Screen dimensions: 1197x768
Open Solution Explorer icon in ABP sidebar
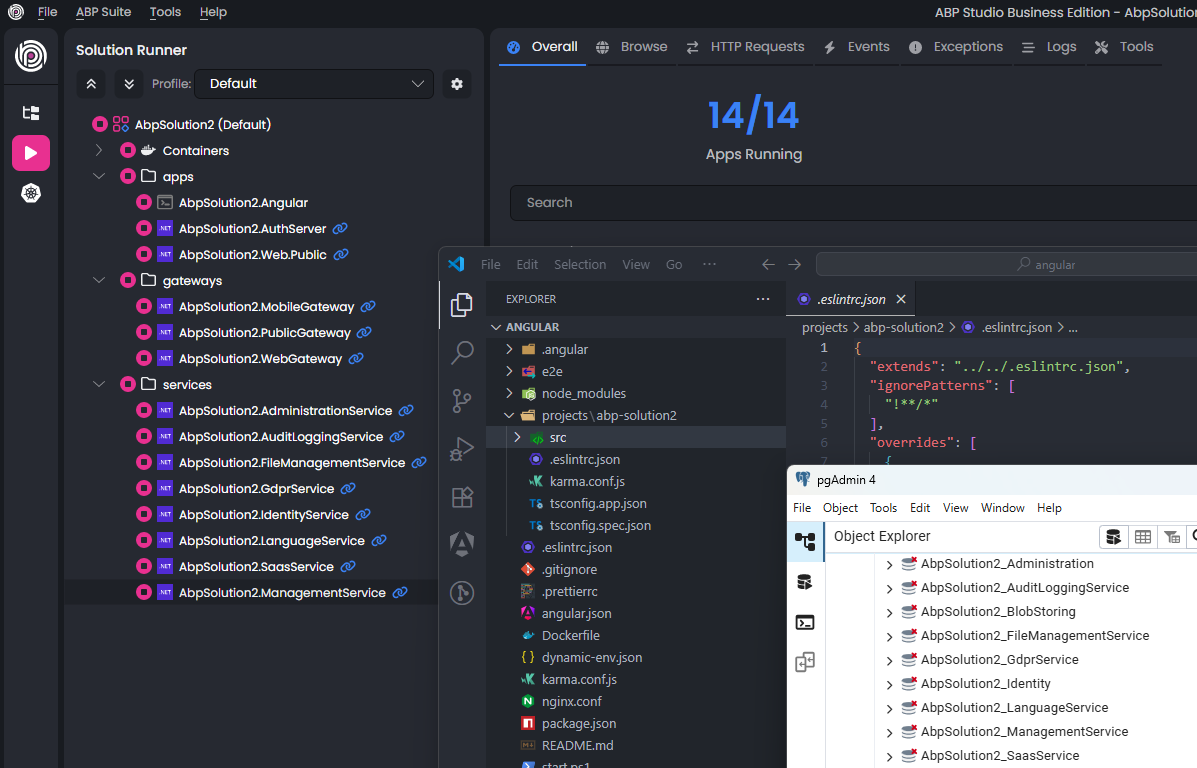click(x=31, y=113)
